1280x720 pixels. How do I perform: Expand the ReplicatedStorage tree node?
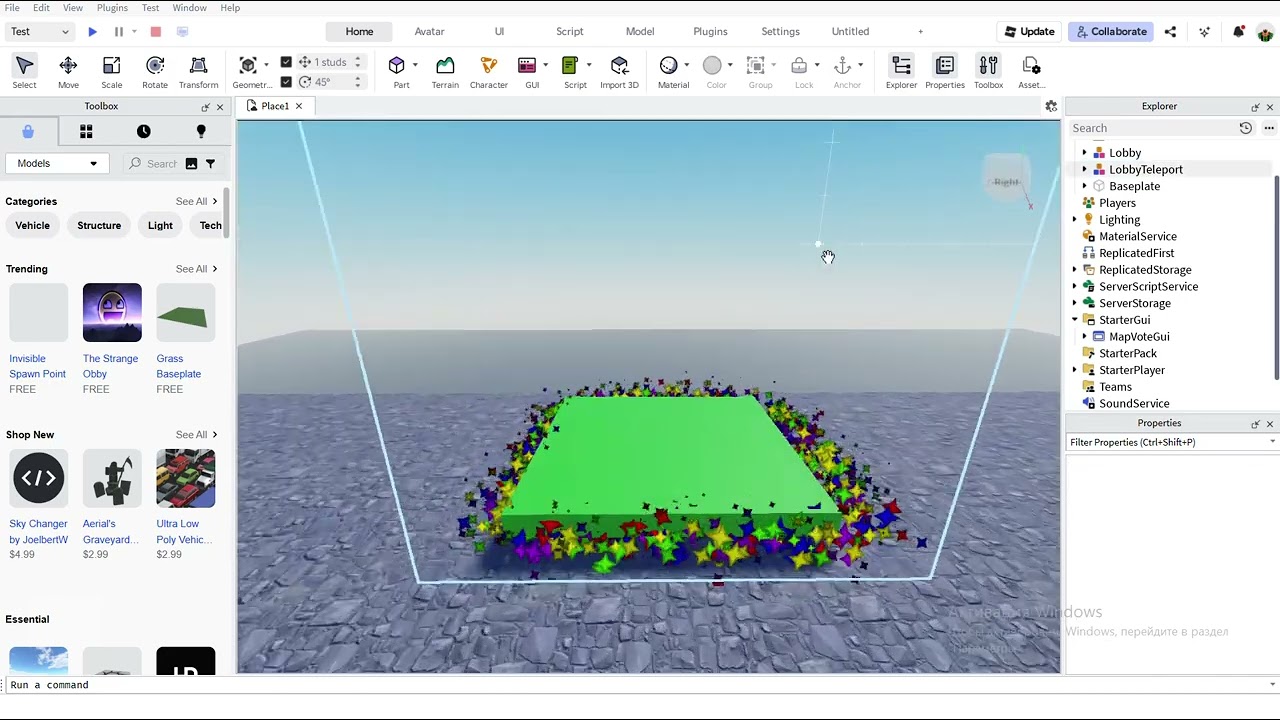tap(1075, 270)
